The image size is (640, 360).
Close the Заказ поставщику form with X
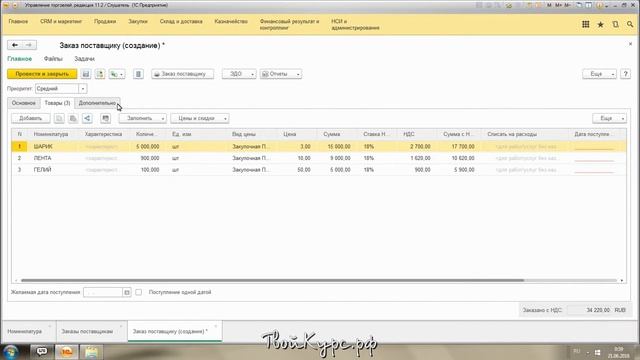[630, 44]
